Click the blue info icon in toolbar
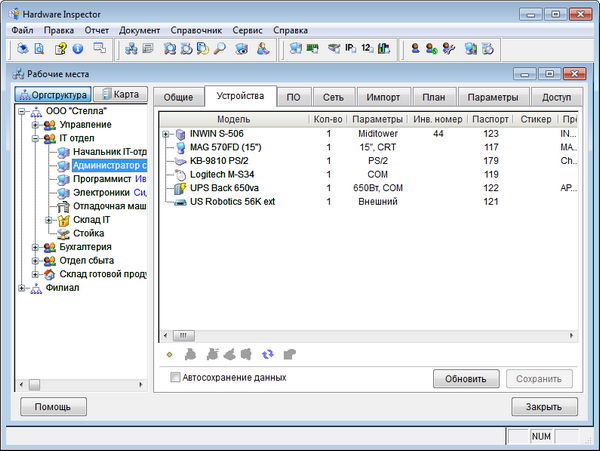Viewport: 600px width, 451px height. coord(77,48)
